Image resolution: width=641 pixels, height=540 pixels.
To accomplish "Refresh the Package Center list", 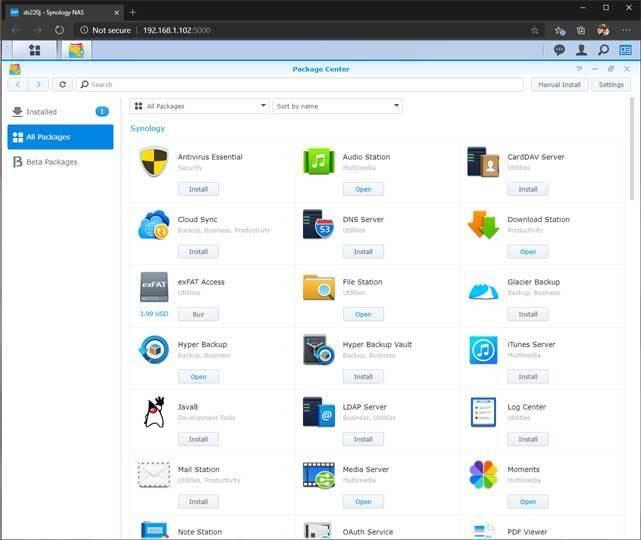I will (x=63, y=85).
